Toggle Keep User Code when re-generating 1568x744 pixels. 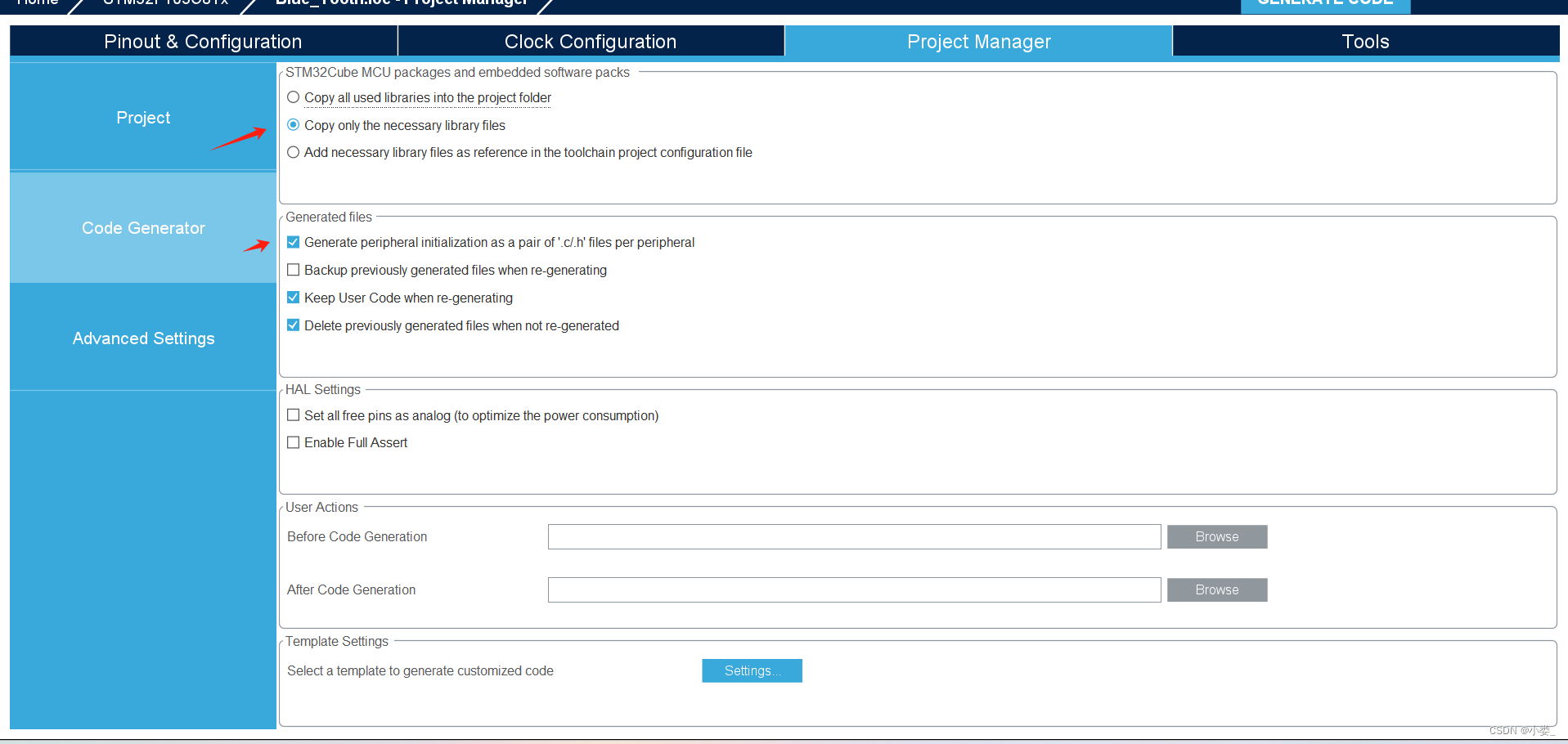pos(294,298)
